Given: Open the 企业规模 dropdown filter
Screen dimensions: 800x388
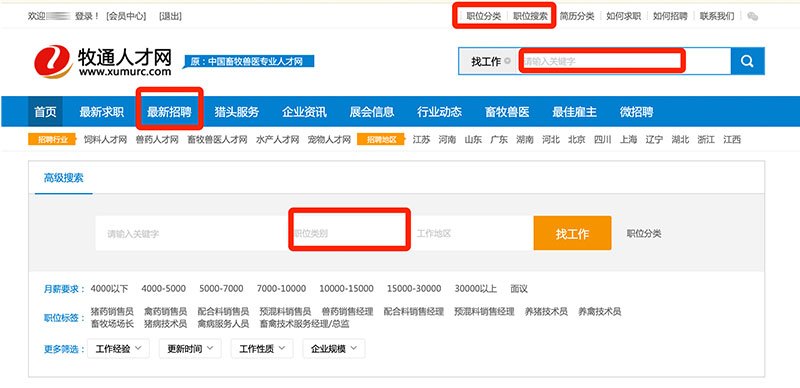Looking at the screenshot, I should pos(334,349).
